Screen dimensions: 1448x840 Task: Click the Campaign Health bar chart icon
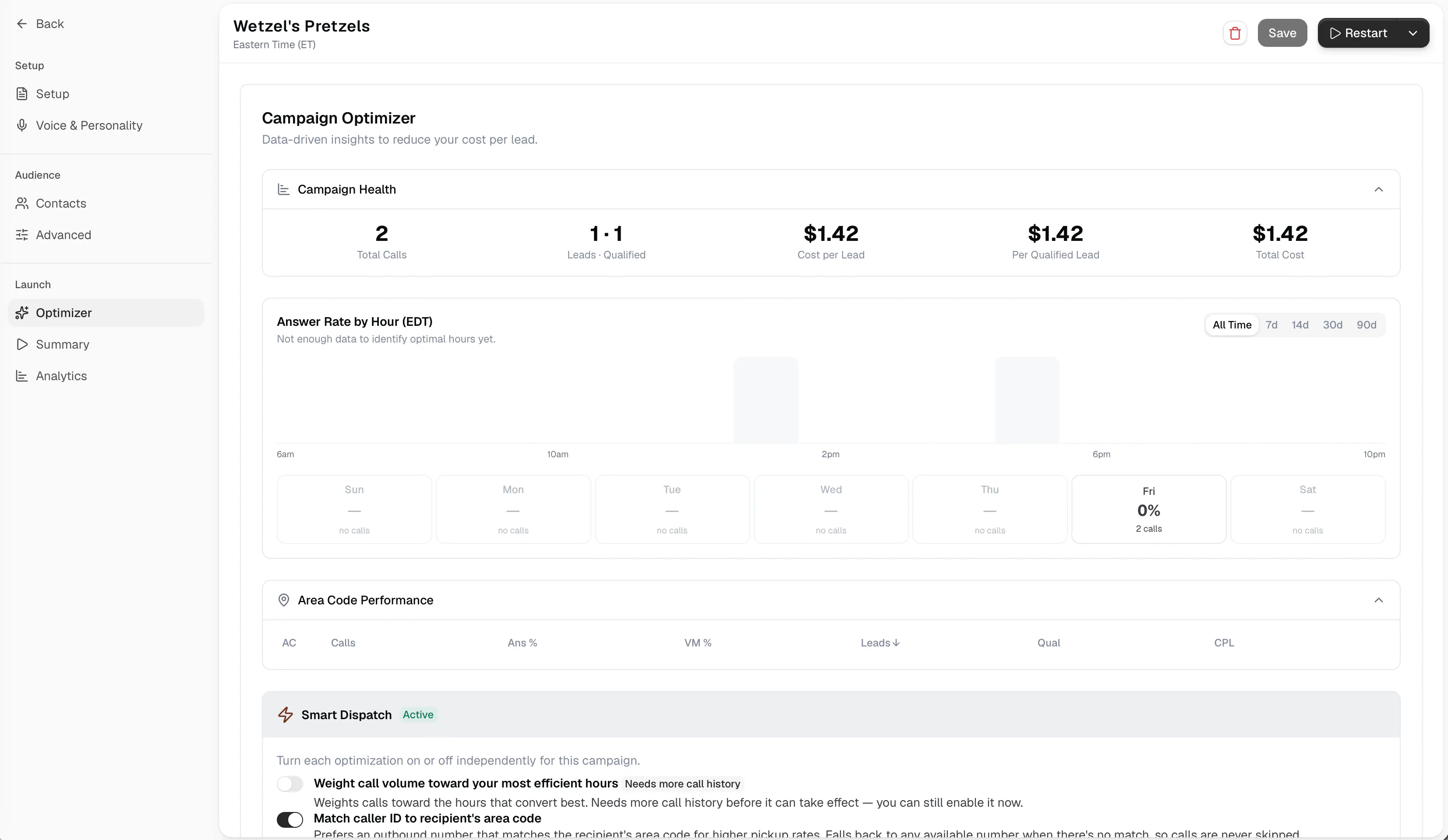coord(283,189)
